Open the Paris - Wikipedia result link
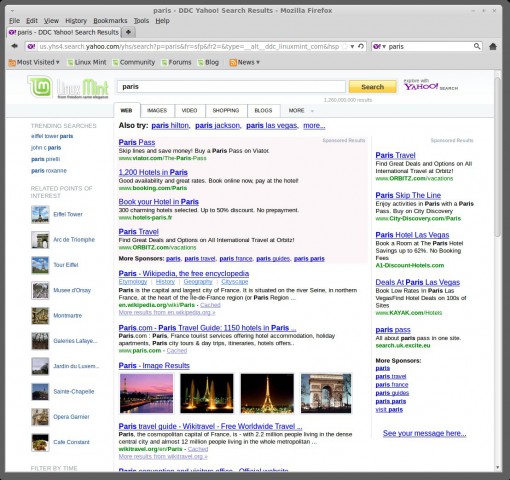 tap(184, 274)
